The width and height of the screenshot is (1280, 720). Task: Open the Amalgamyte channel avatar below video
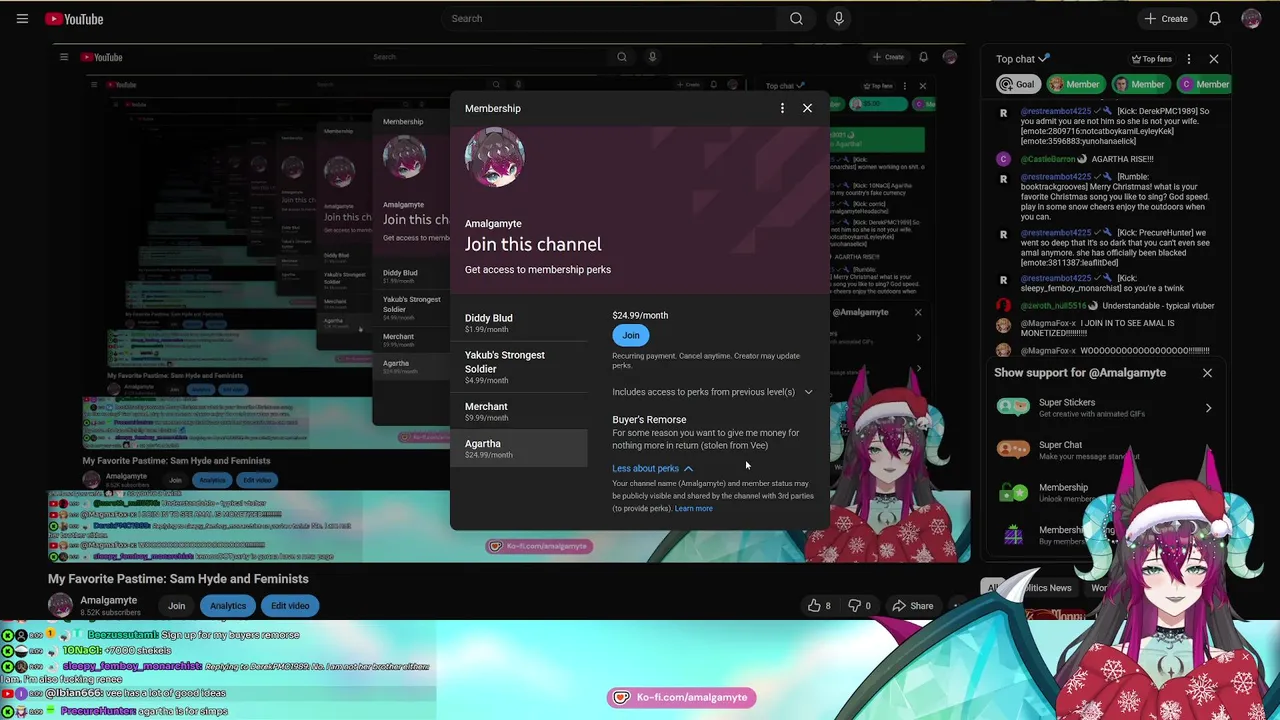tap(61, 605)
